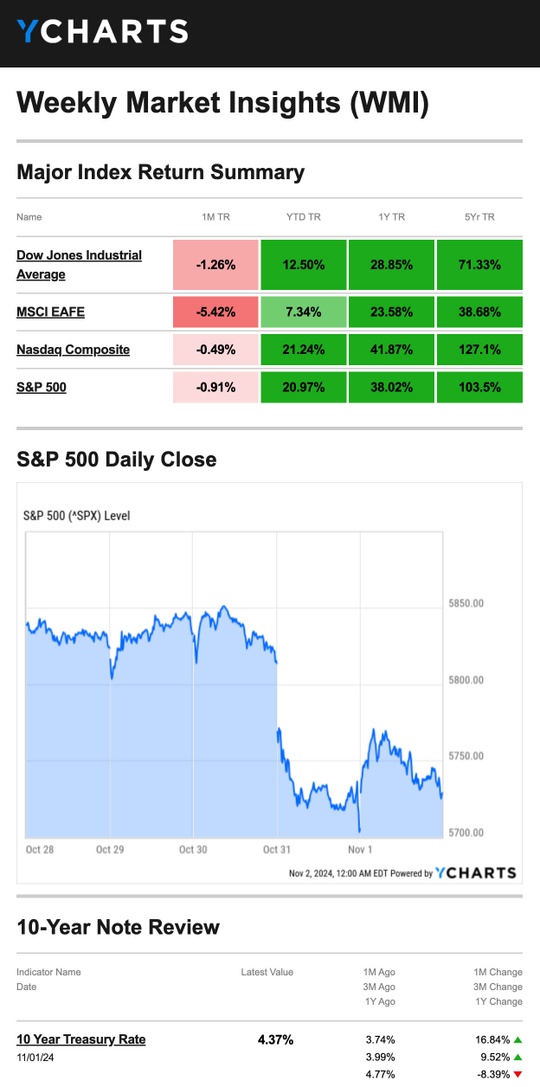Select the Dow Jones 1M TR -1.26% cell
The width and height of the screenshot is (540, 1087).
216,265
